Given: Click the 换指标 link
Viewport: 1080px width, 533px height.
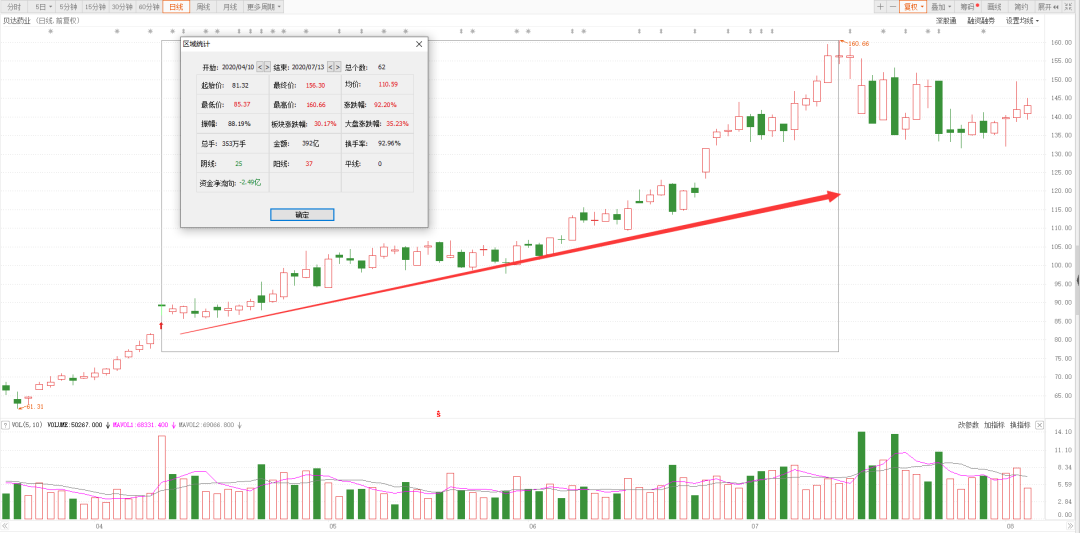Looking at the screenshot, I should [1019, 424].
